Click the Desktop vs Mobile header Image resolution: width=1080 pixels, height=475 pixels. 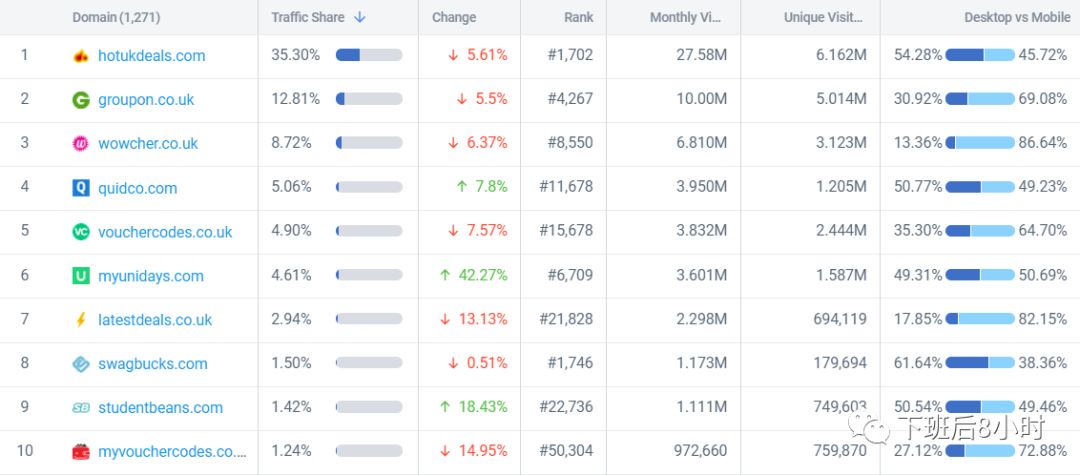1016,17
